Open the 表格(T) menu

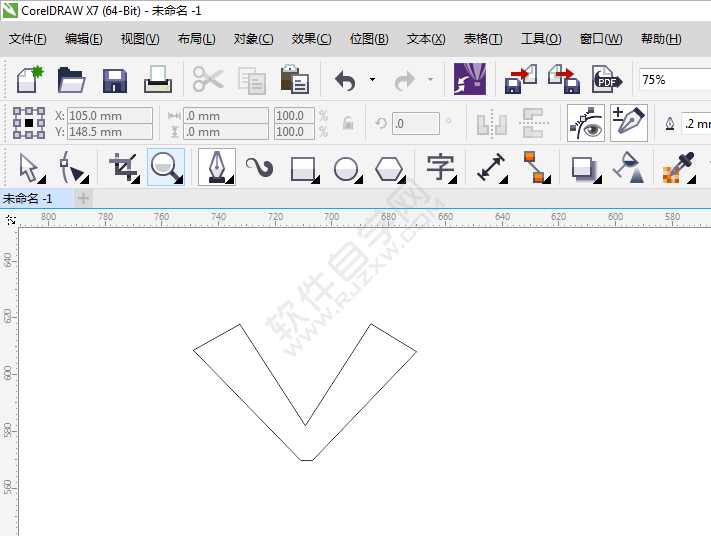tap(482, 39)
